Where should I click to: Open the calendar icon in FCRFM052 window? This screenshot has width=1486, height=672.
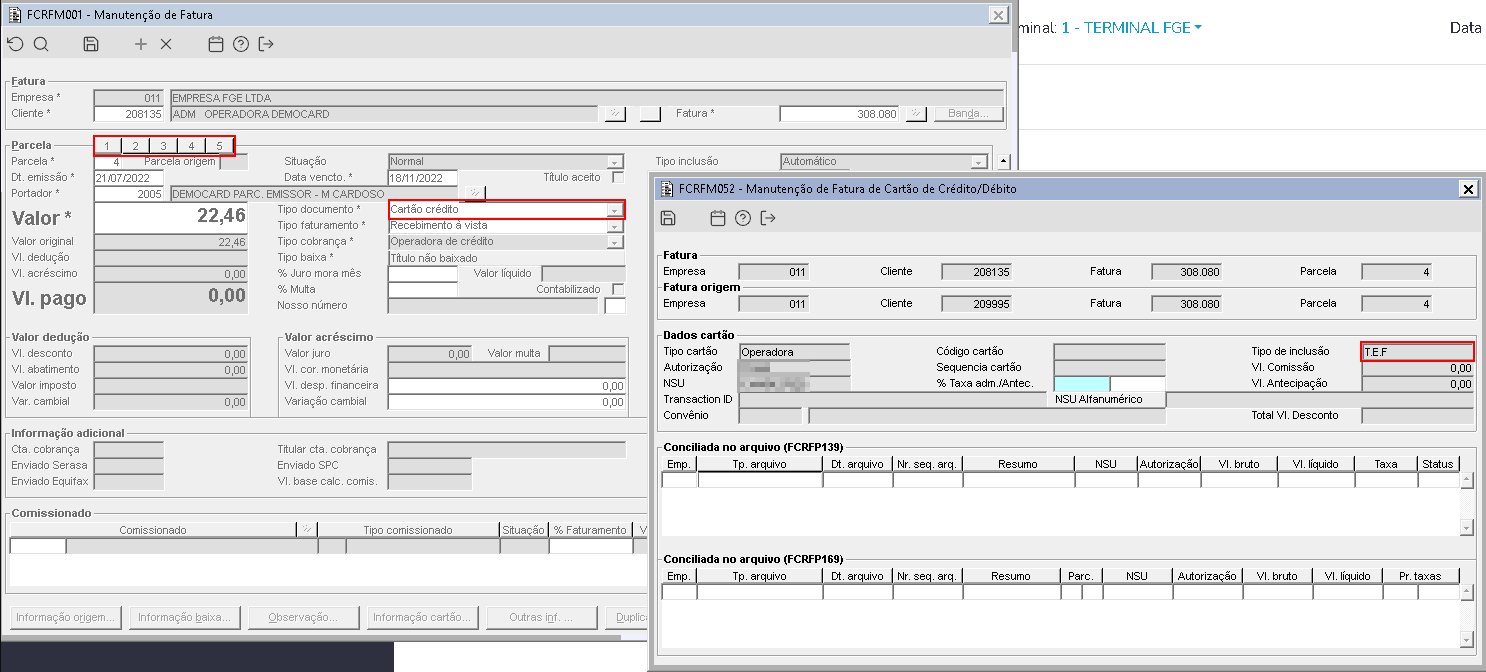[x=717, y=218]
